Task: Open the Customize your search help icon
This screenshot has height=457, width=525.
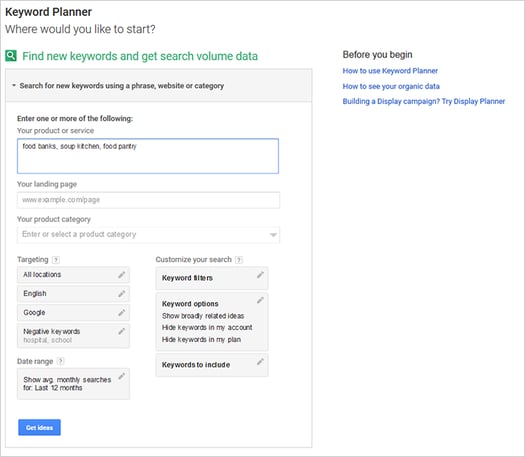Action: click(x=239, y=260)
